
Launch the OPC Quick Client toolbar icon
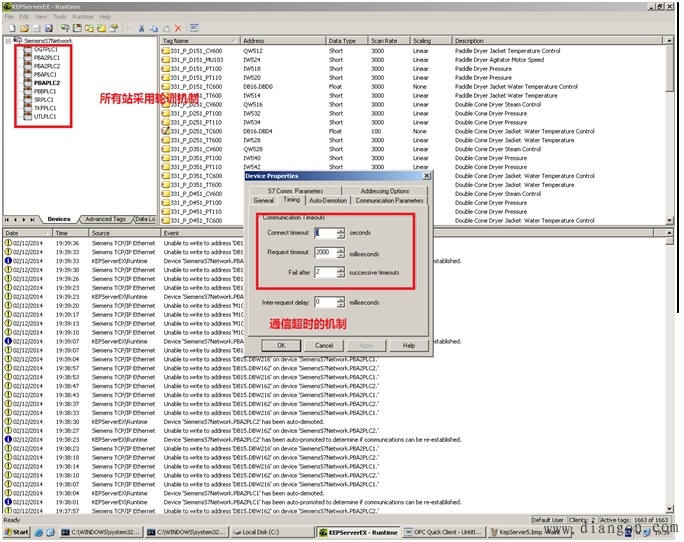[x=194, y=28]
